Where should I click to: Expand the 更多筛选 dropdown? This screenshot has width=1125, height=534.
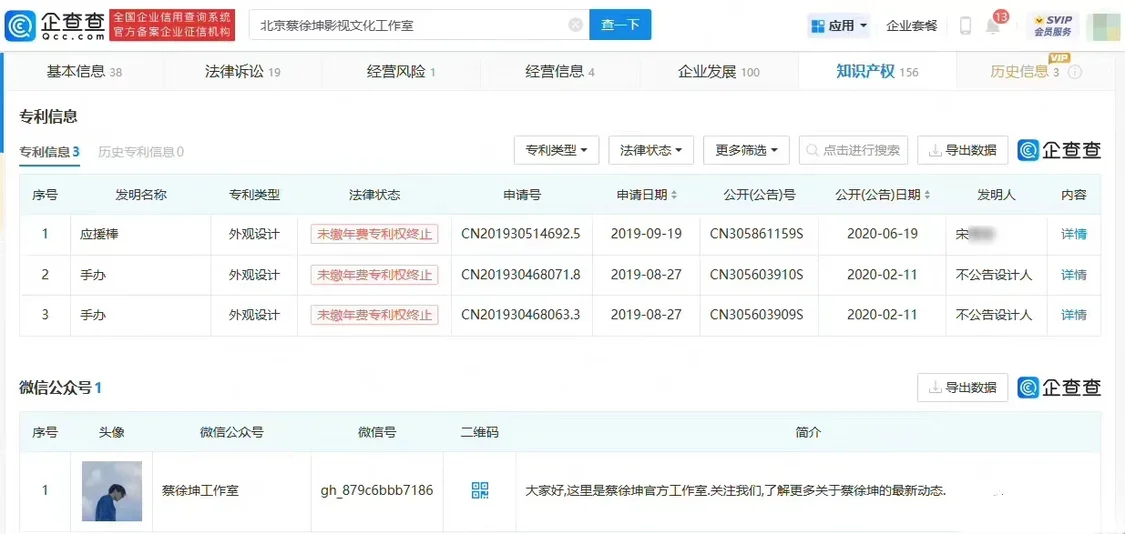tap(746, 150)
